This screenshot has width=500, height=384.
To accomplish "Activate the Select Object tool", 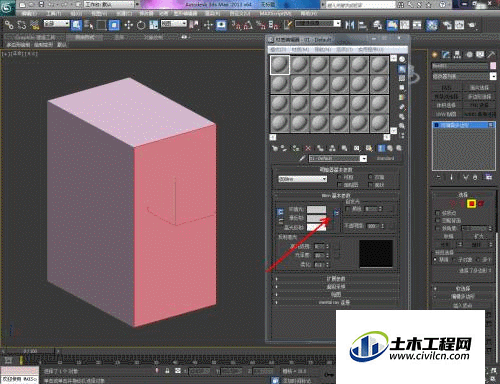I will pos(76,25).
